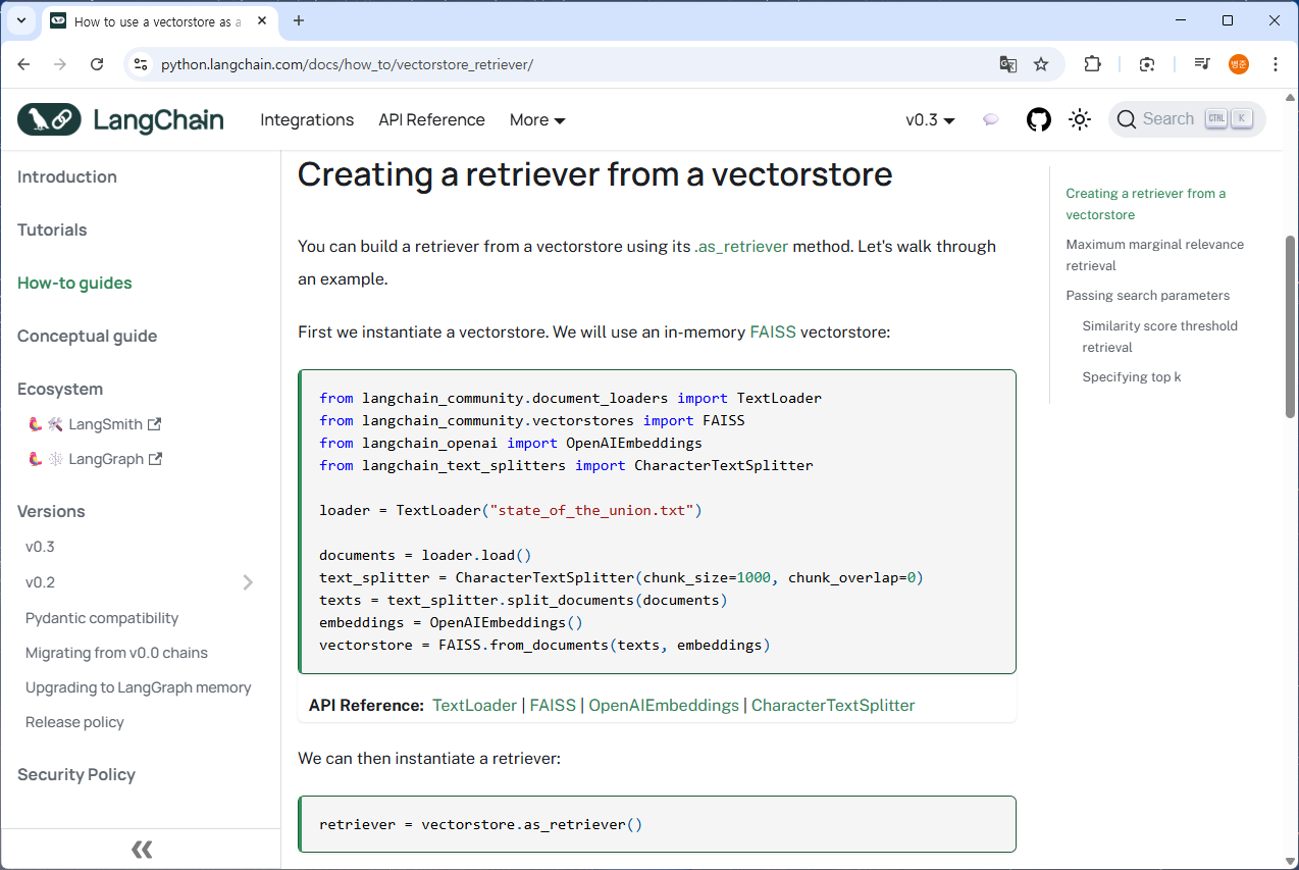Click the "state_of_the_union.txt" string in code

coord(592,510)
